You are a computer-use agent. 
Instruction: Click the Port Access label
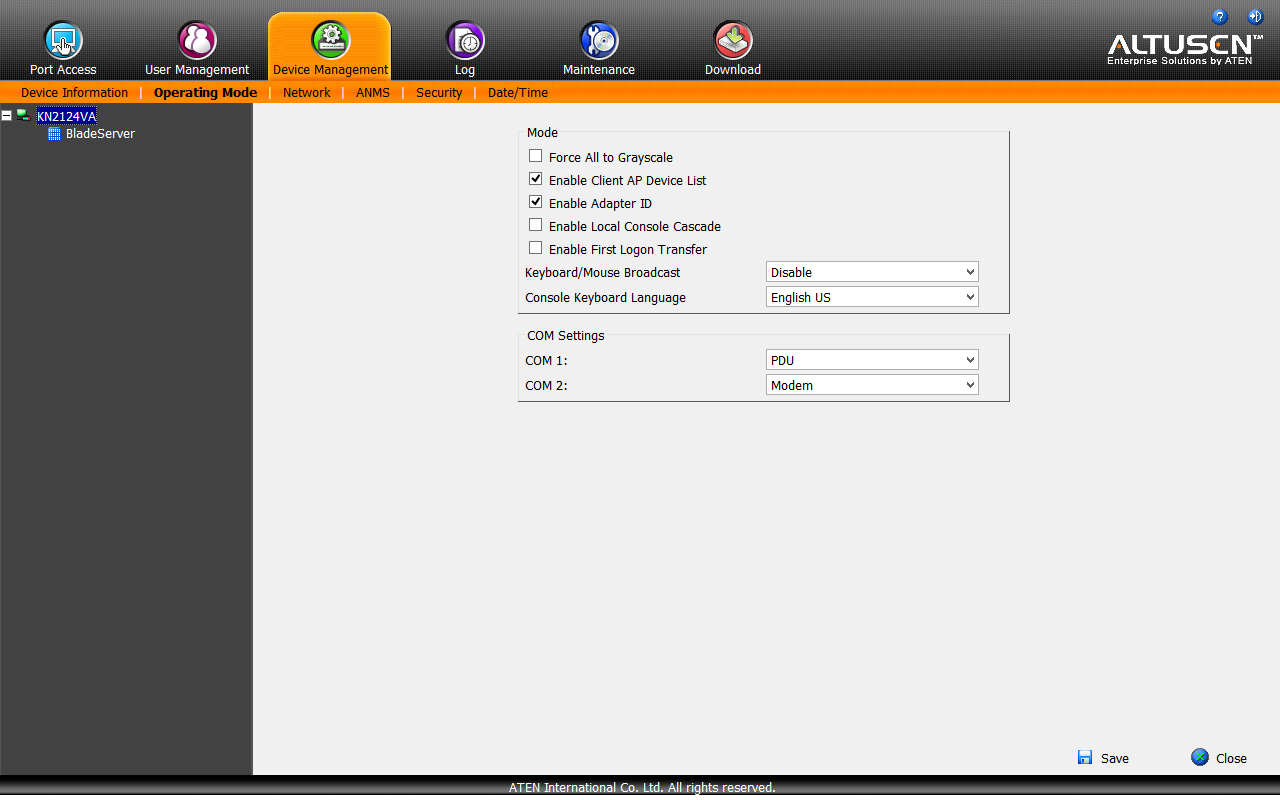[x=63, y=70]
